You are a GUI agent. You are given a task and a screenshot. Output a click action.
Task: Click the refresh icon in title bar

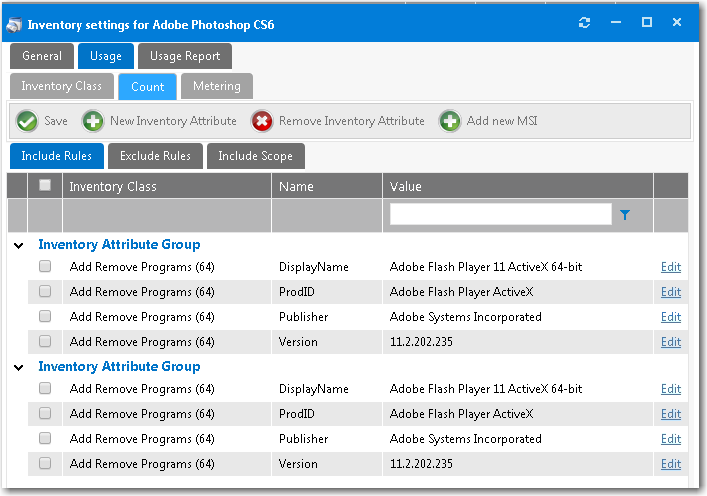585,23
